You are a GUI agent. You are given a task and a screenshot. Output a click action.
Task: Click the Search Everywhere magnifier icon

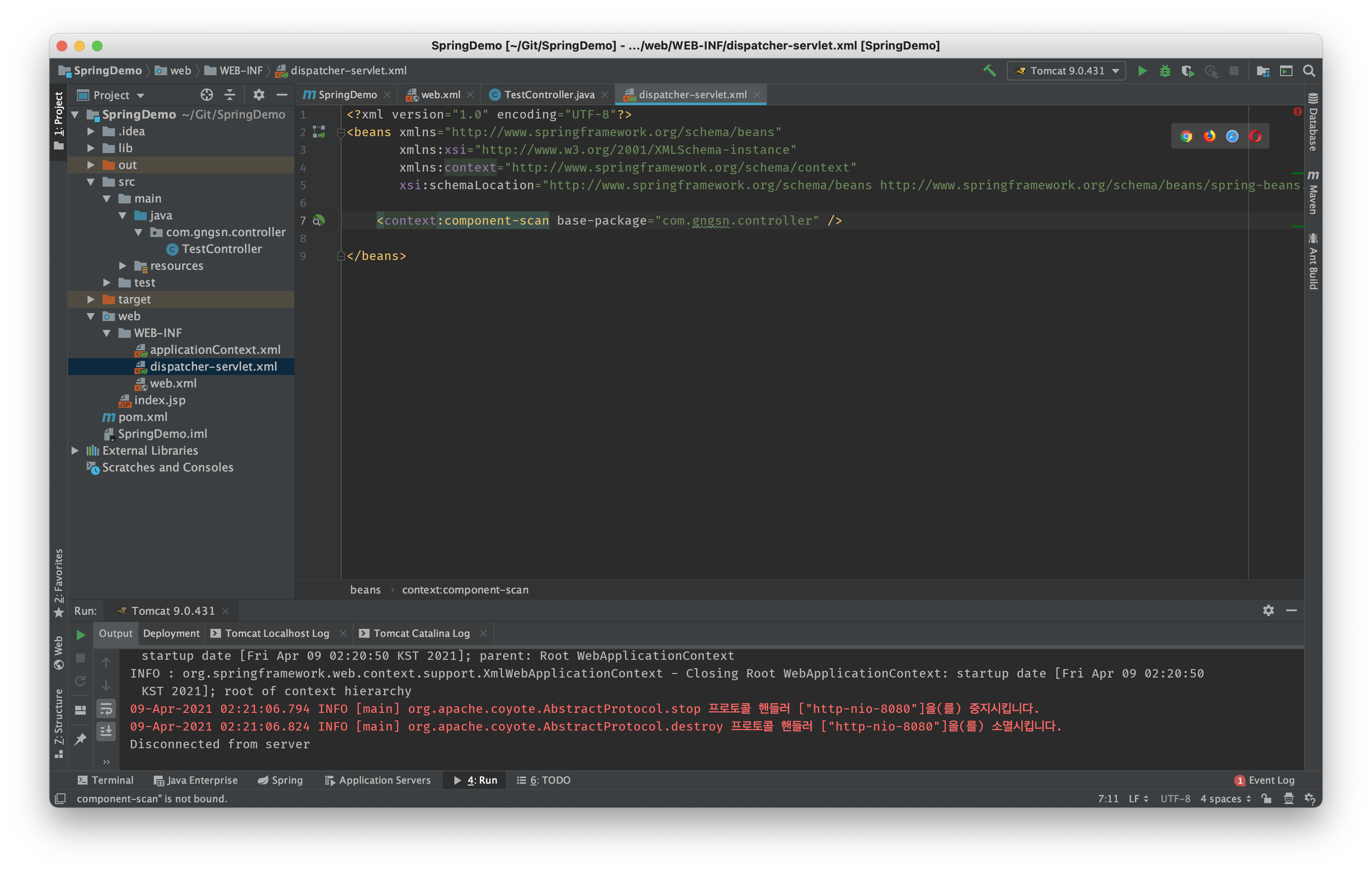(x=1309, y=71)
